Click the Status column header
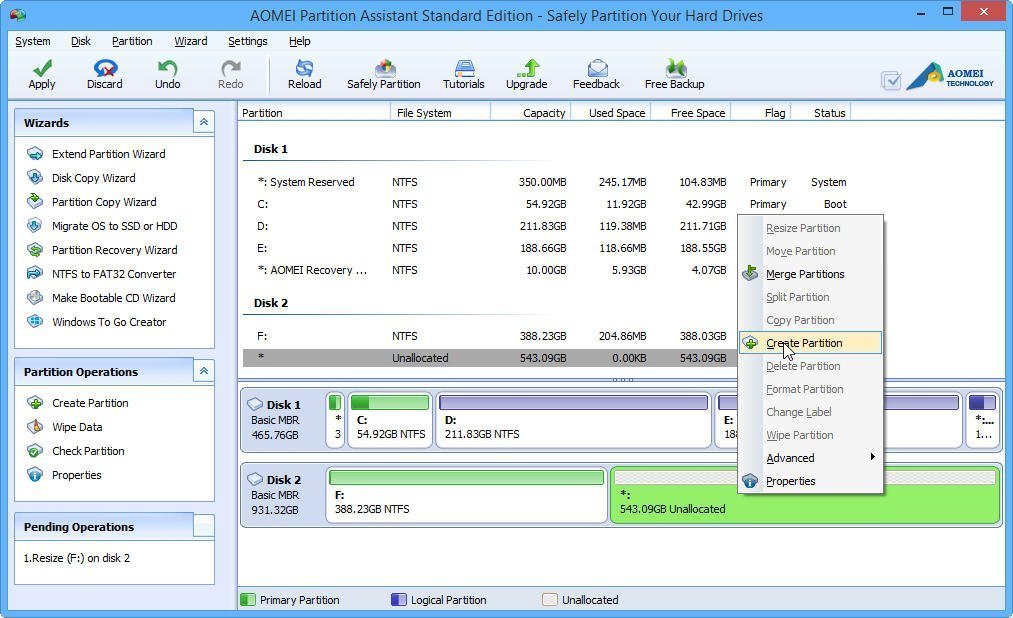 coord(821,113)
